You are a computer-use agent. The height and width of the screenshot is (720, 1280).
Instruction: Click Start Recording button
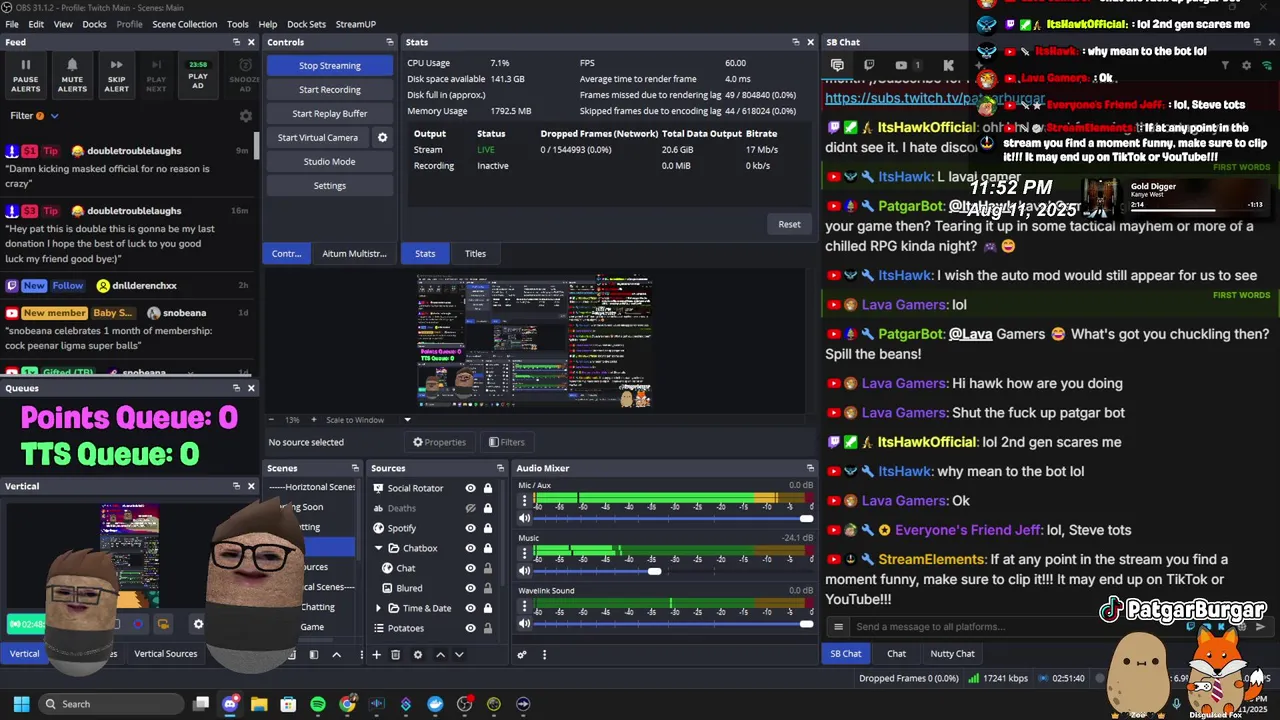(x=330, y=90)
